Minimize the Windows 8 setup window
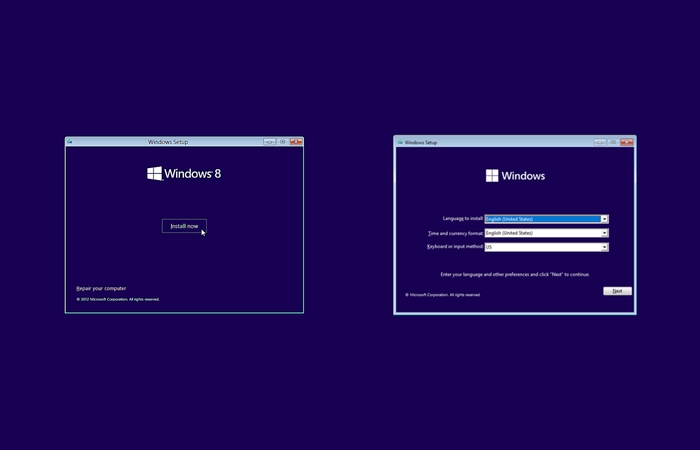Image resolution: width=700 pixels, height=450 pixels. 269,142
